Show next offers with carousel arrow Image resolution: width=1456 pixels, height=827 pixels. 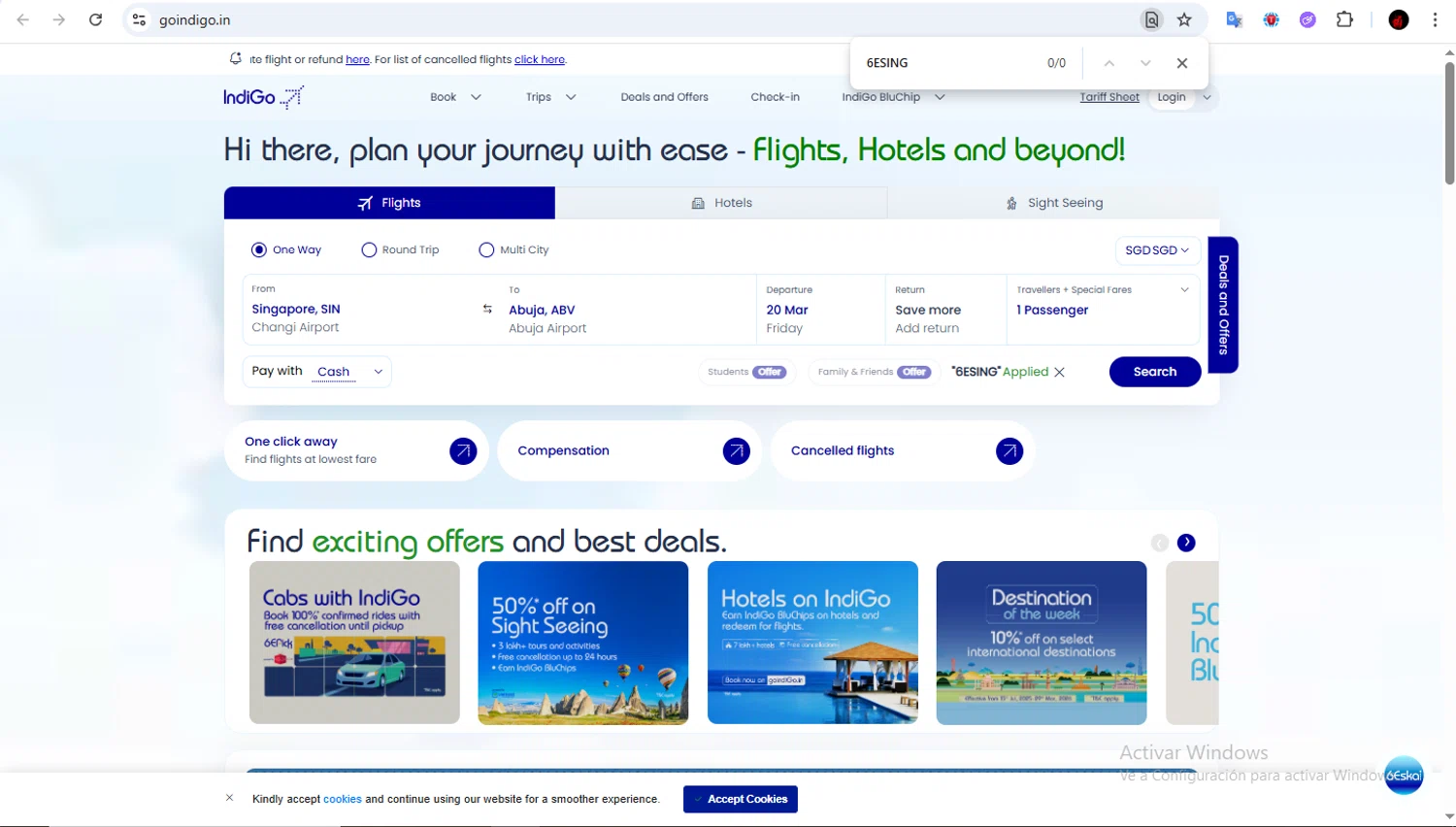tap(1186, 543)
